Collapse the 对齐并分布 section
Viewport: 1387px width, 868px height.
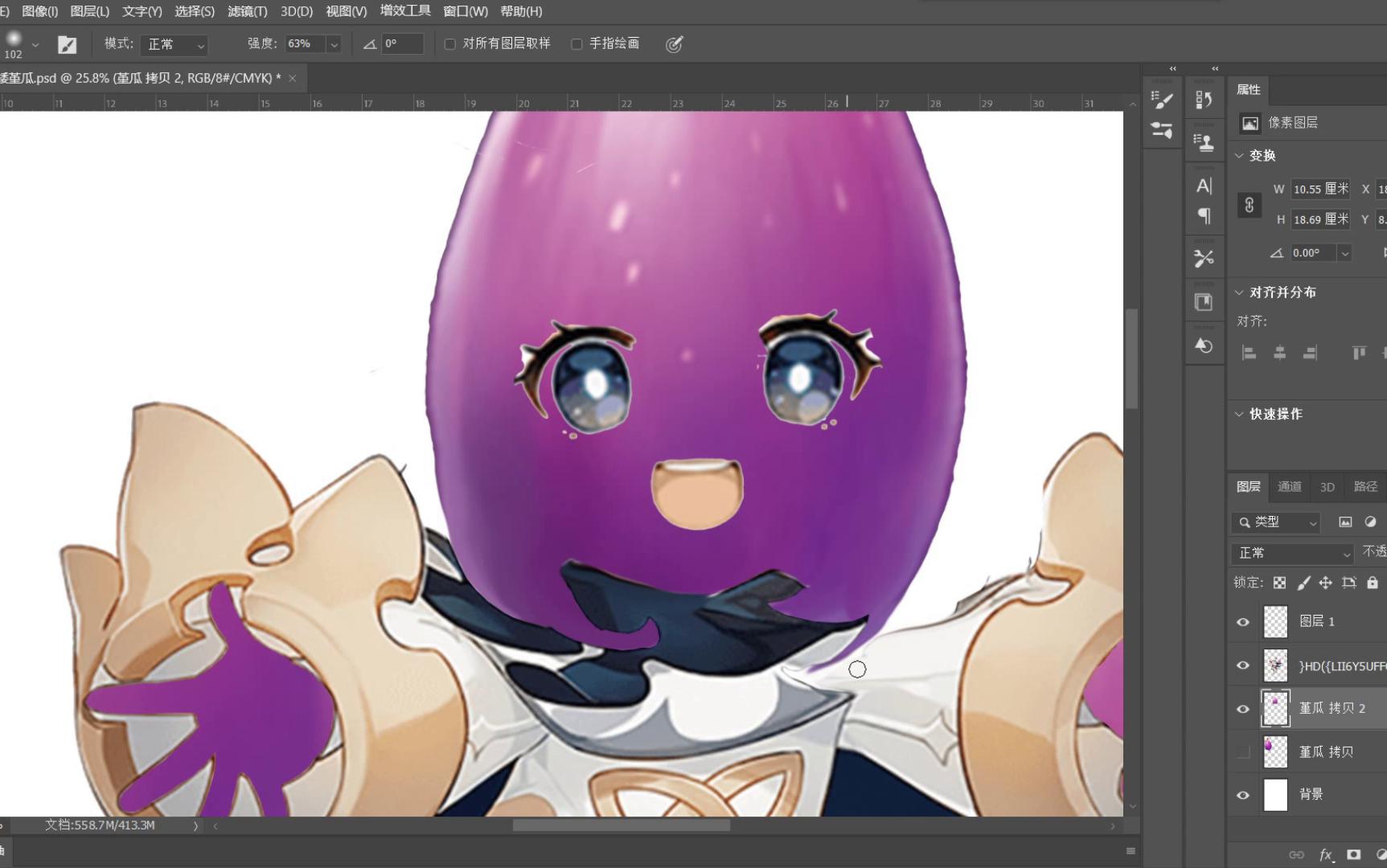[x=1239, y=293]
